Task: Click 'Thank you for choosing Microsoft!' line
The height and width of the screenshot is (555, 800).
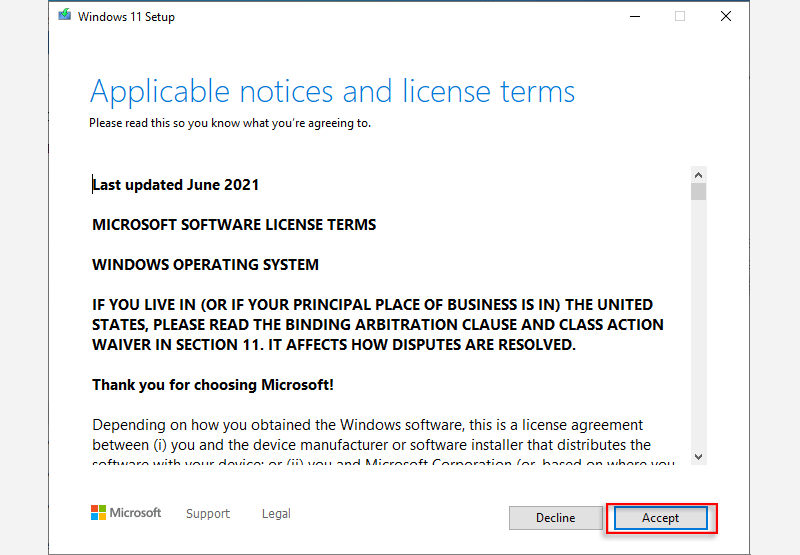Action: pyautogui.click(x=213, y=385)
